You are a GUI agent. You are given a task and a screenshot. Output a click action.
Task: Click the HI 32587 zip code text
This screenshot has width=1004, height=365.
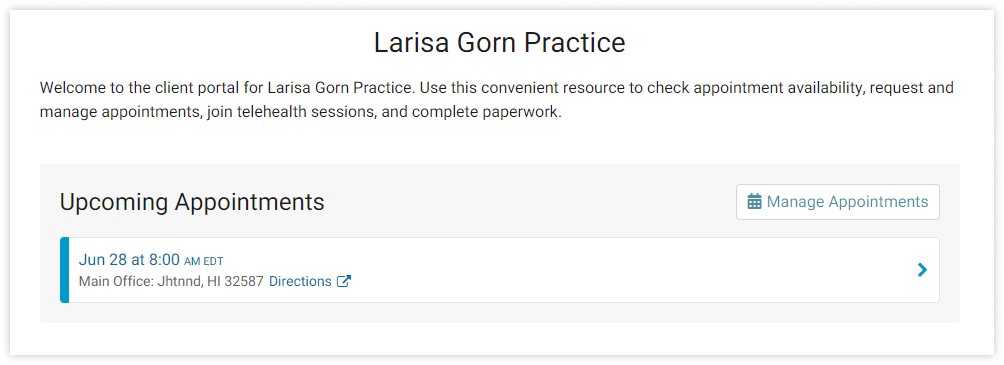pyautogui.click(x=235, y=281)
